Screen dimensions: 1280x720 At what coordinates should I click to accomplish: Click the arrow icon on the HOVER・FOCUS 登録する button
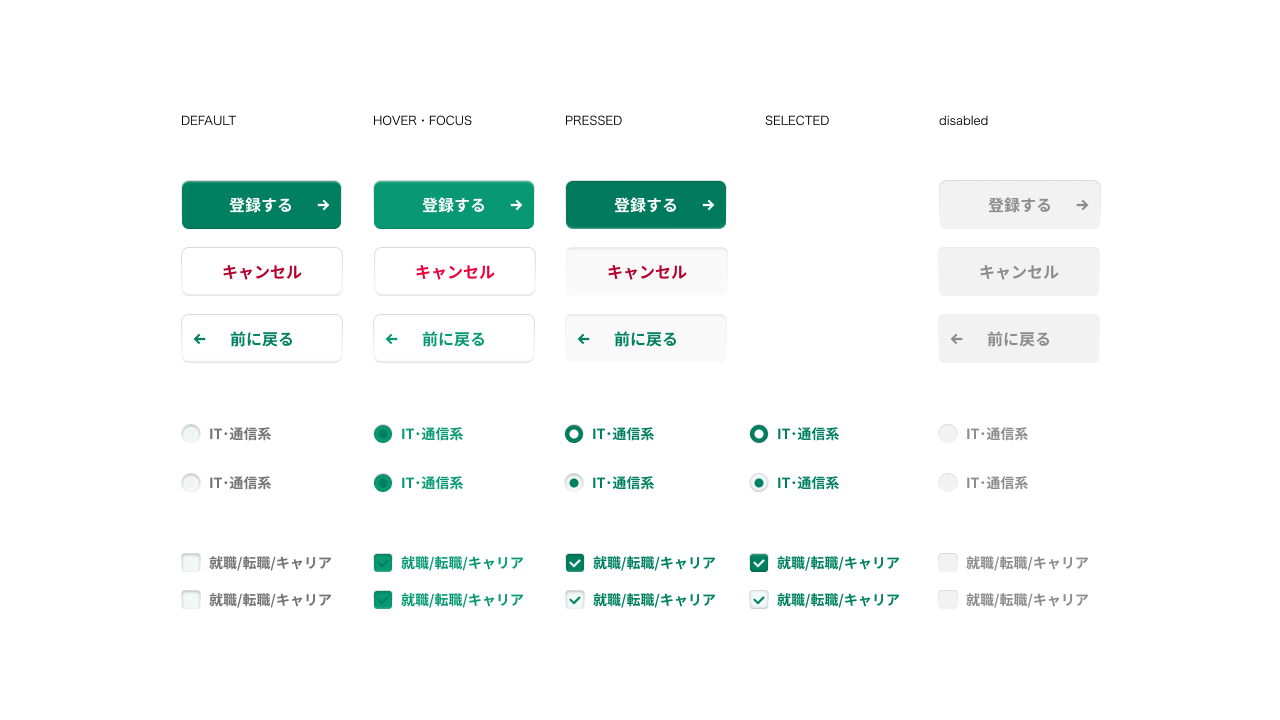(x=516, y=205)
